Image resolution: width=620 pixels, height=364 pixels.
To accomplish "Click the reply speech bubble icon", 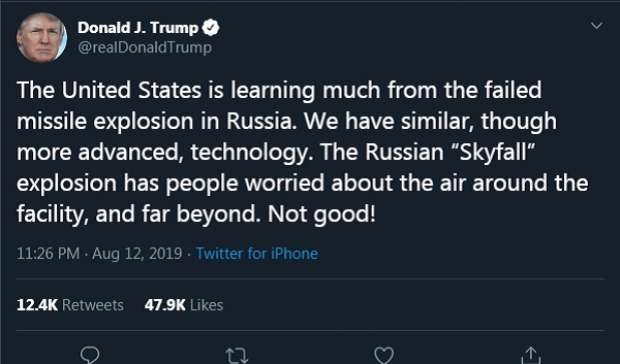I will click(x=90, y=355).
